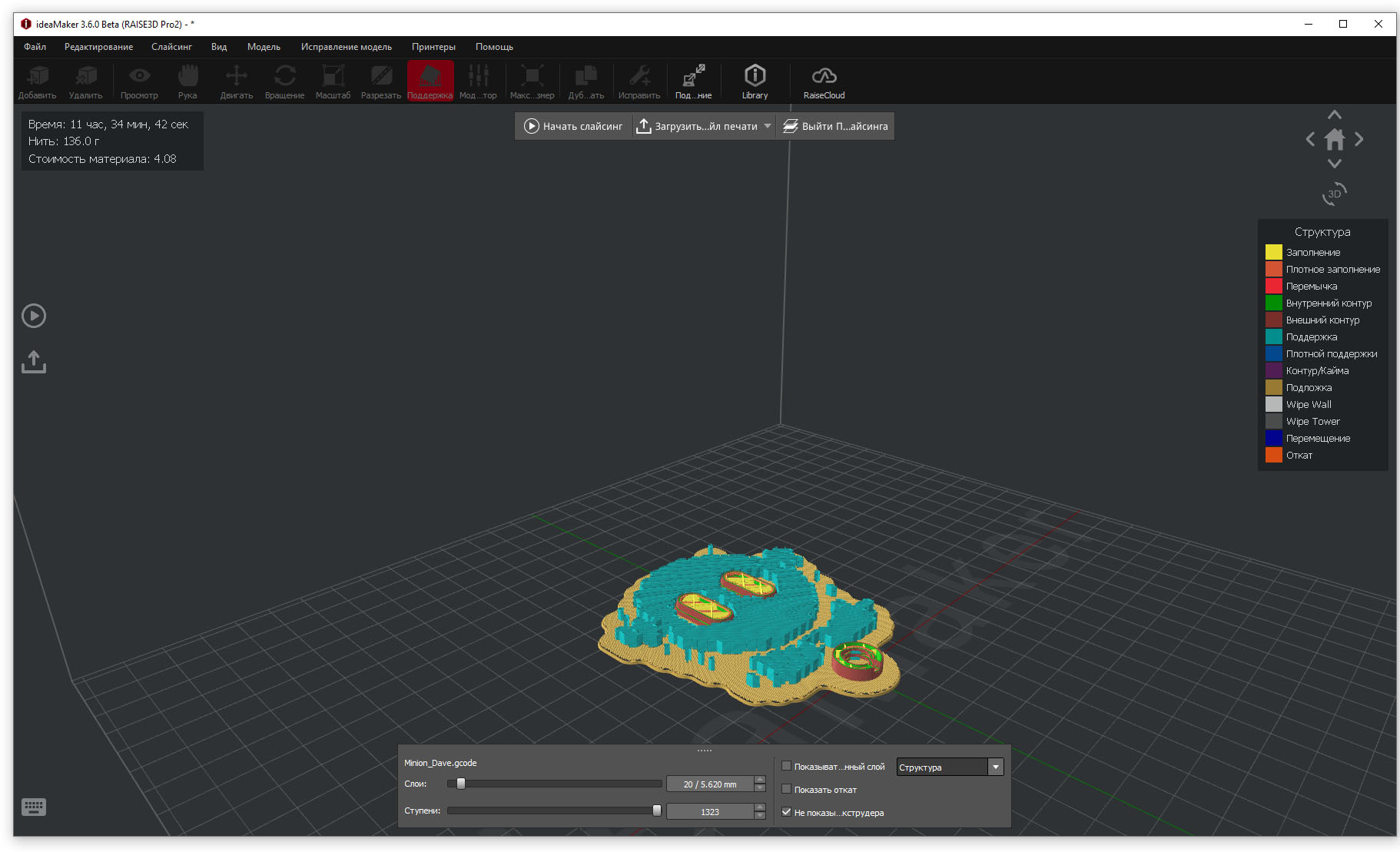The height and width of the screenshot is (852, 1400).
Task: Click the view left arrow beside home
Action: click(1310, 139)
